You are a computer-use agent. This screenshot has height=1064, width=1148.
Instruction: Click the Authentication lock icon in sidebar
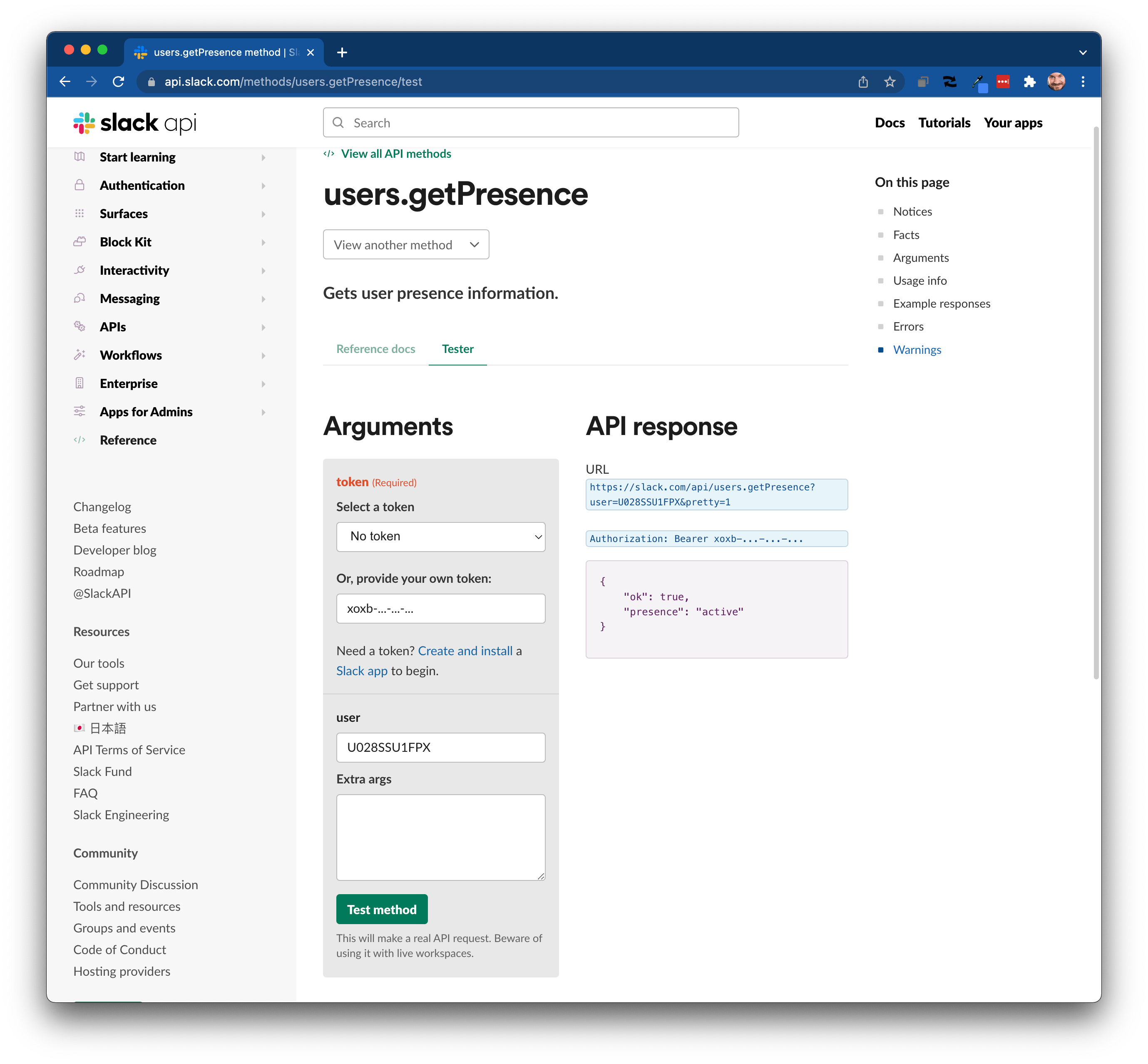80,185
